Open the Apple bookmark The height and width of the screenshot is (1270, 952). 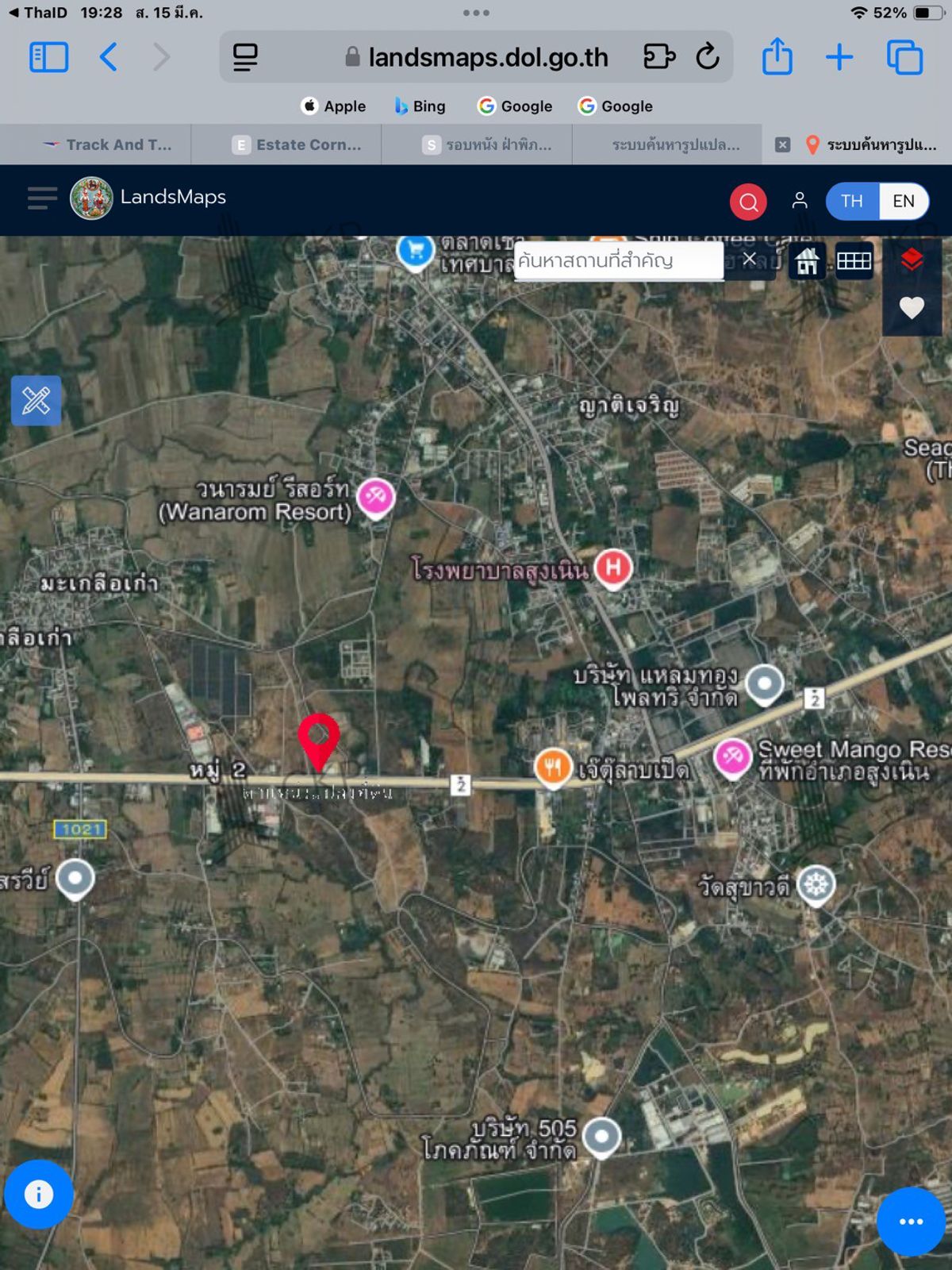tap(333, 106)
